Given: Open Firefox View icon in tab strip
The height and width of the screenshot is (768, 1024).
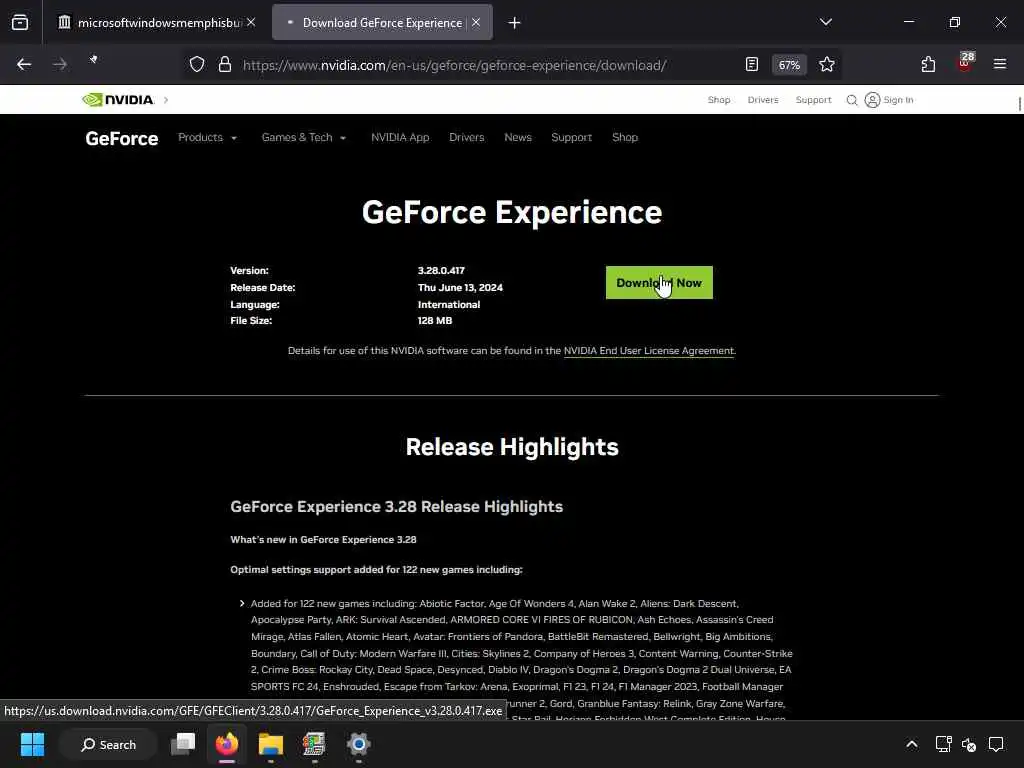Looking at the screenshot, I should (x=20, y=23).
